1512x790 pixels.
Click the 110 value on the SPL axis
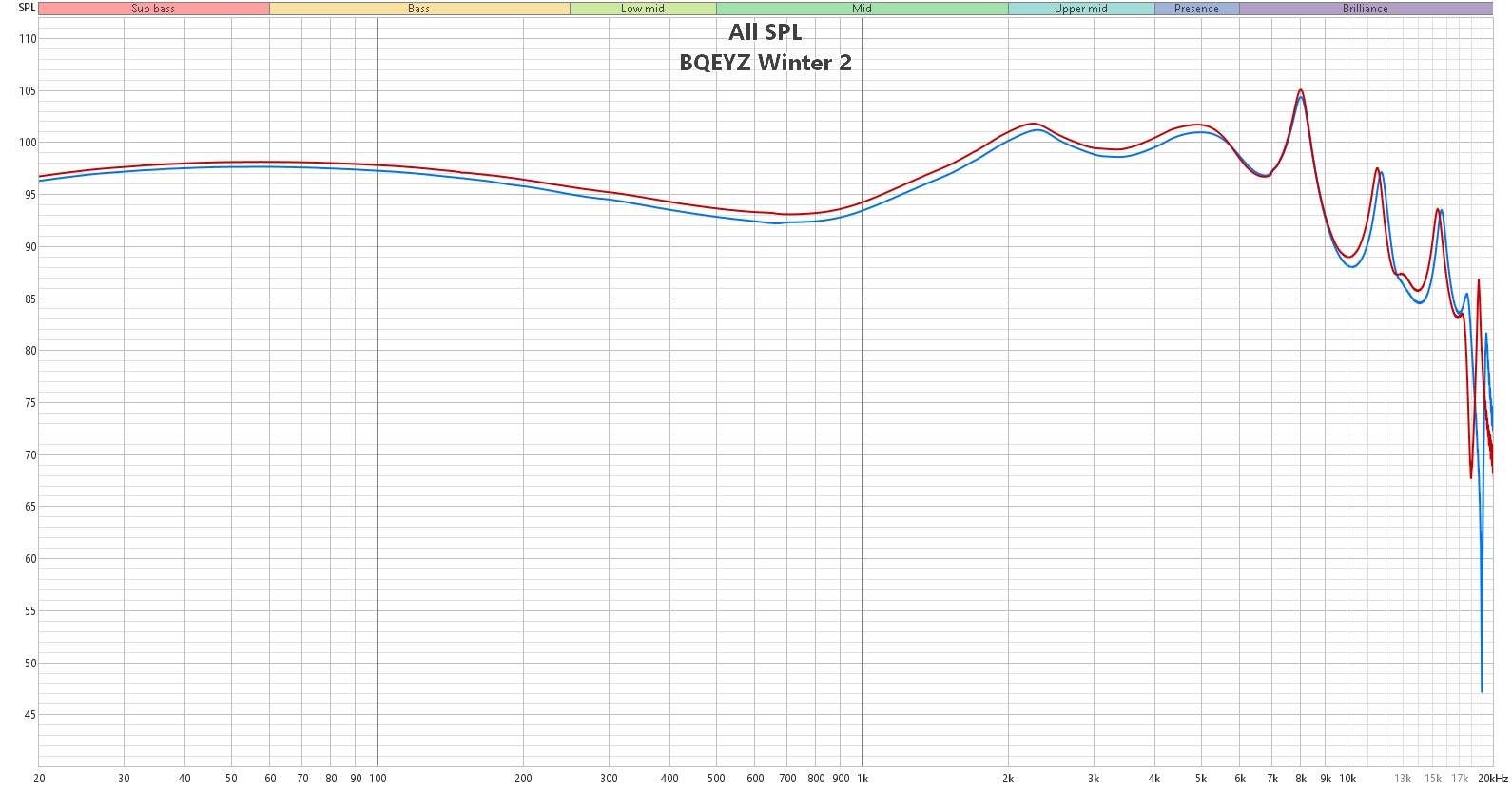click(28, 39)
